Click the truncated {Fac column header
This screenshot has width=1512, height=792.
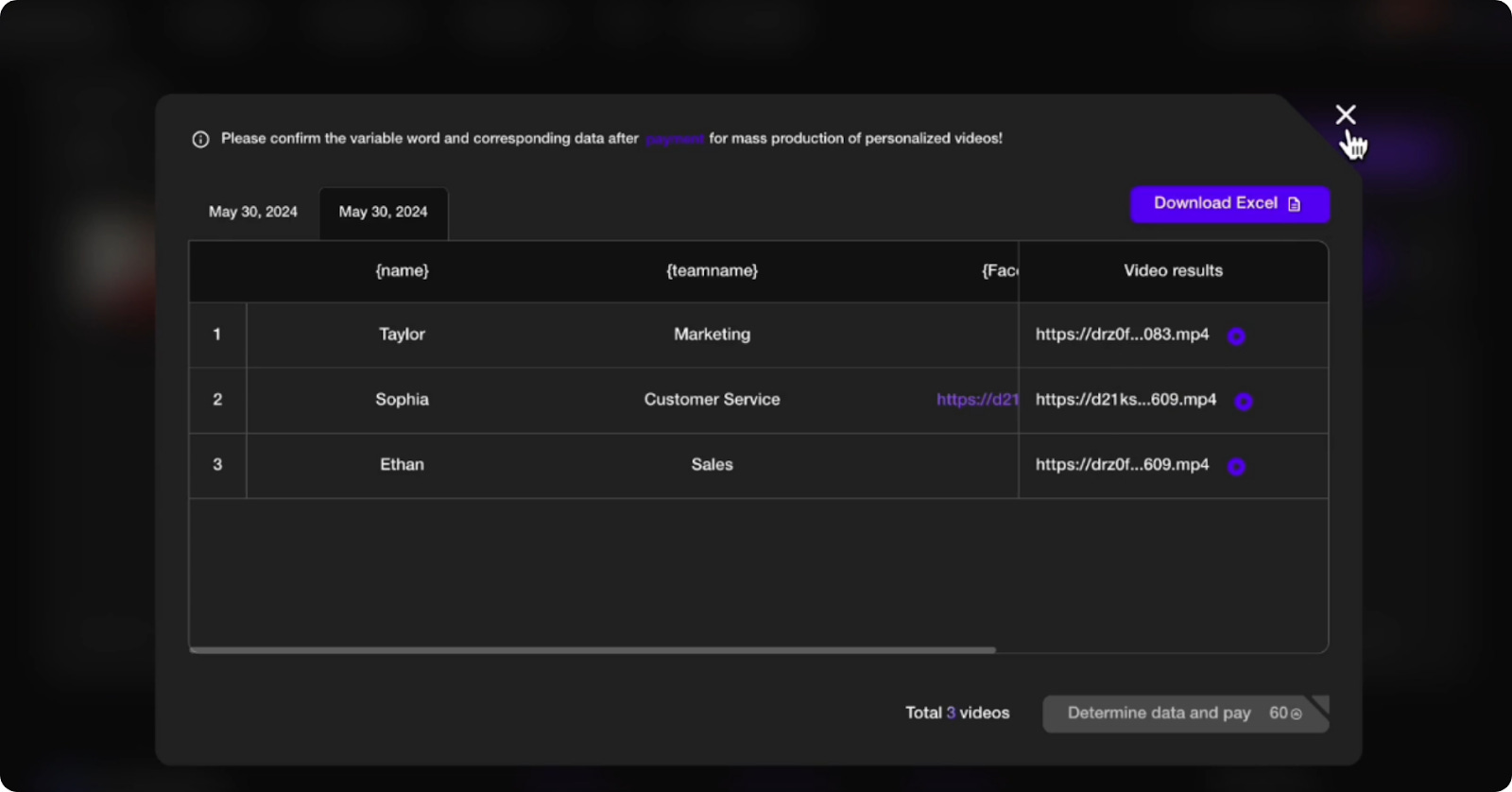coord(1000,271)
